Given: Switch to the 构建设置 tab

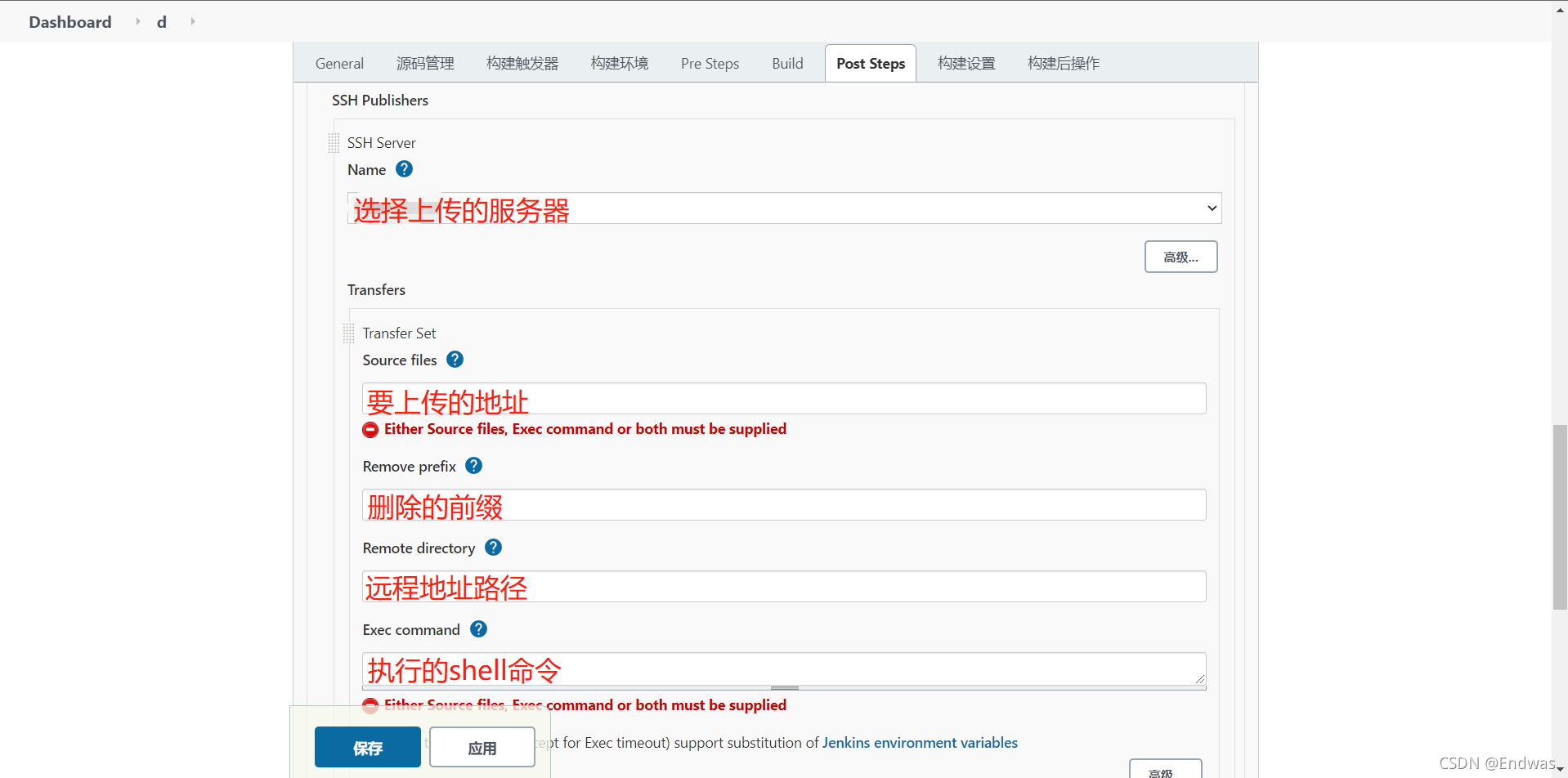Looking at the screenshot, I should [x=966, y=64].
